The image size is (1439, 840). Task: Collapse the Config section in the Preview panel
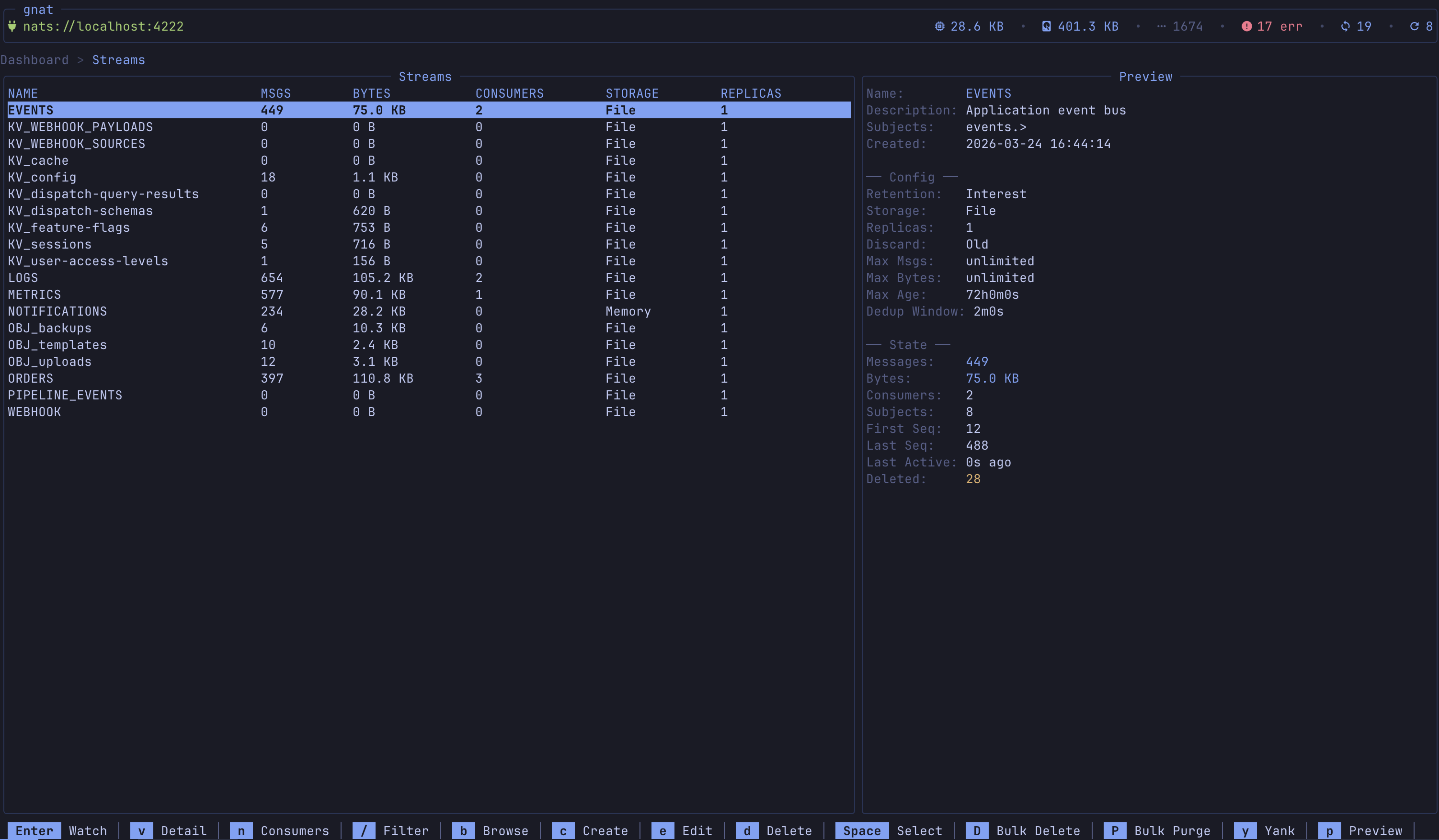pos(912,177)
